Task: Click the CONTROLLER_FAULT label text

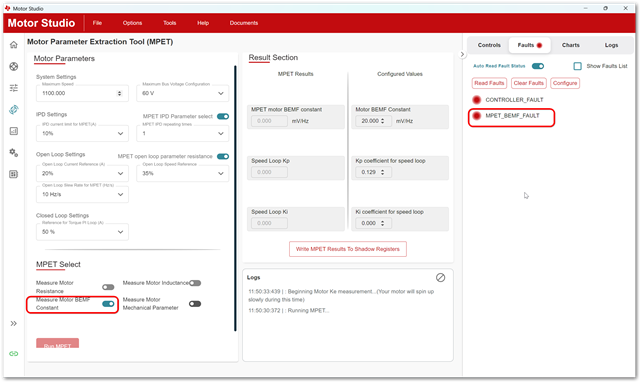Action: pyautogui.click(x=514, y=100)
